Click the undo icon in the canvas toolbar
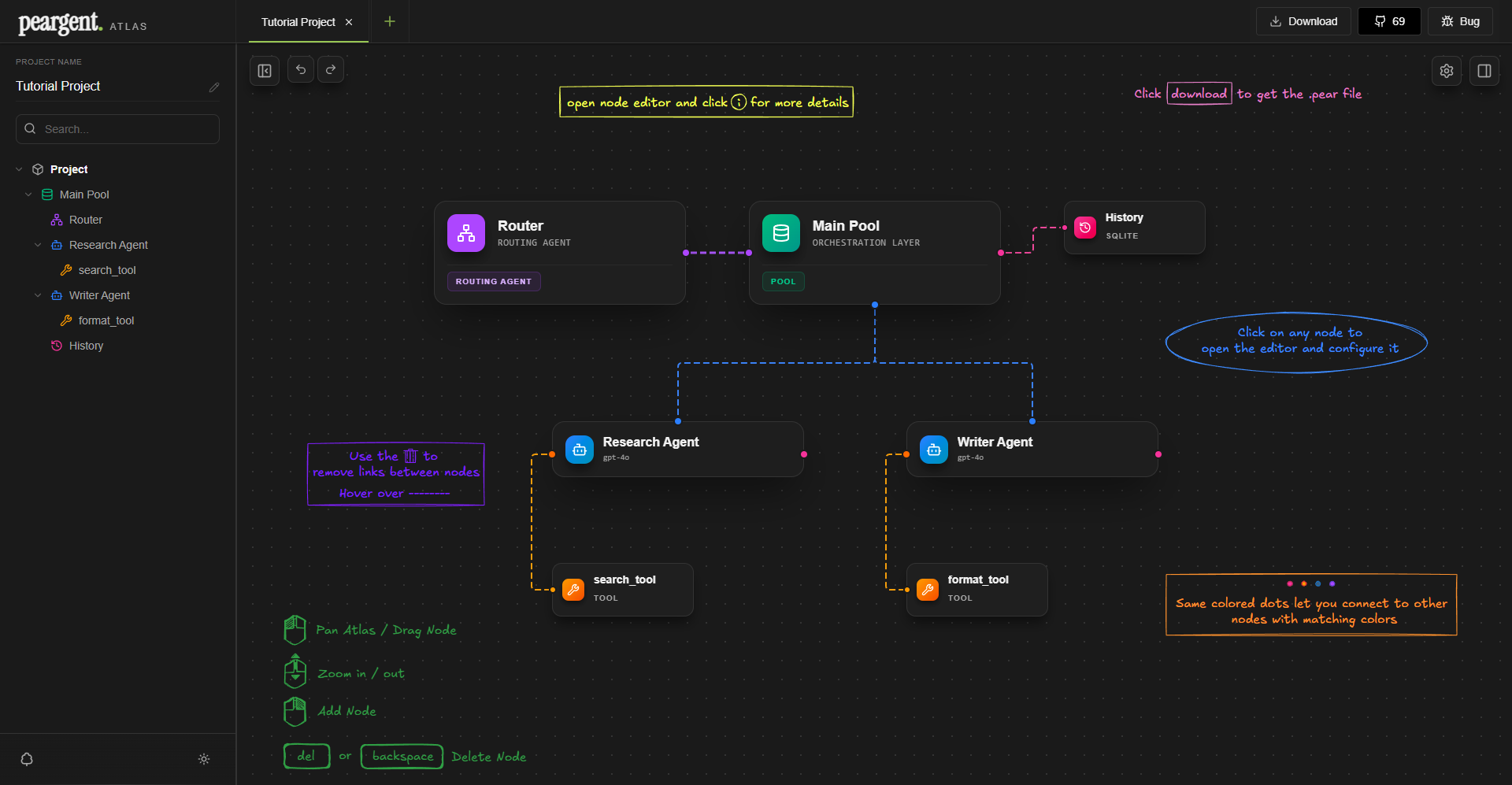Image resolution: width=1512 pixels, height=785 pixels. tap(300, 69)
